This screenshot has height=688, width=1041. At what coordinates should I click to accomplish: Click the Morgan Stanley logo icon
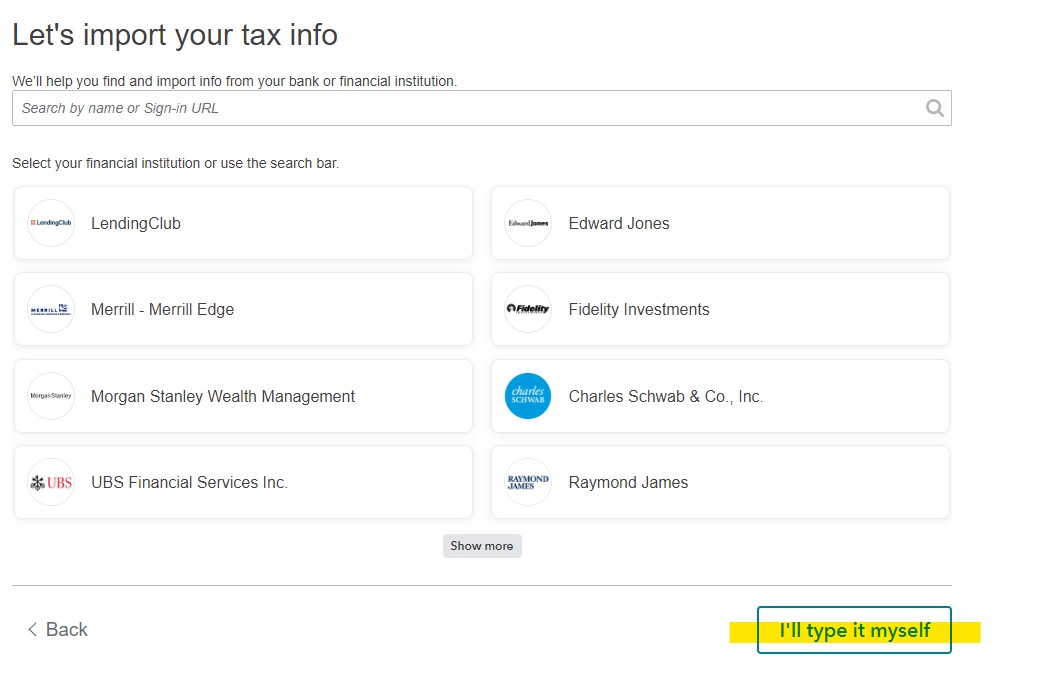coord(51,396)
